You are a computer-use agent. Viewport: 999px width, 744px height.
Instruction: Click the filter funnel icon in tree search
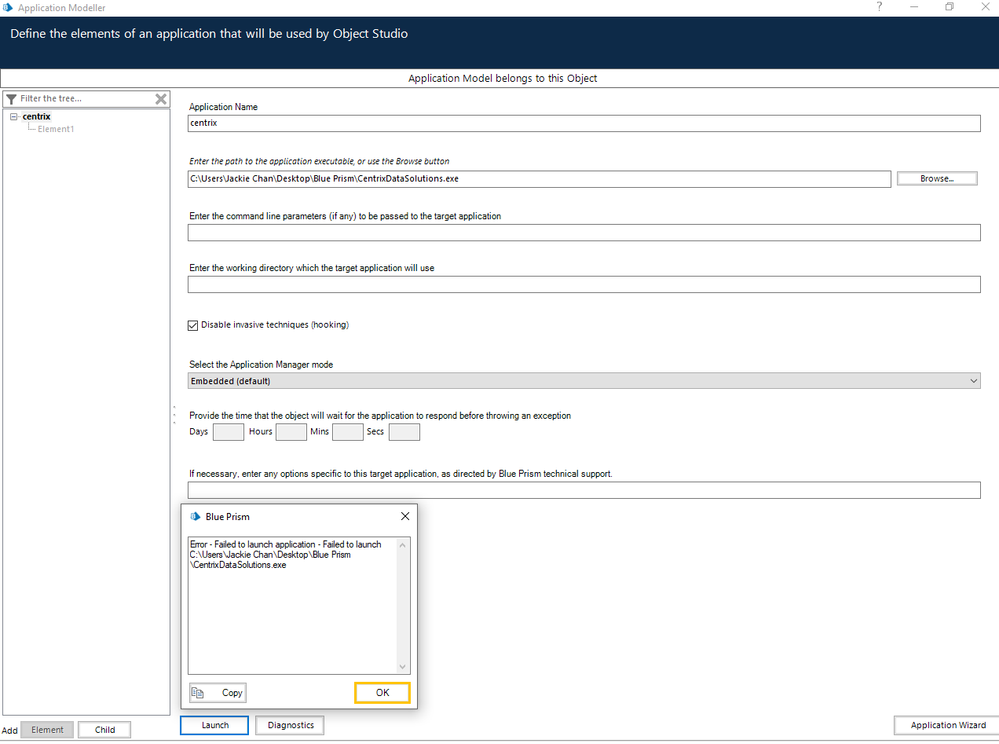coord(11,99)
